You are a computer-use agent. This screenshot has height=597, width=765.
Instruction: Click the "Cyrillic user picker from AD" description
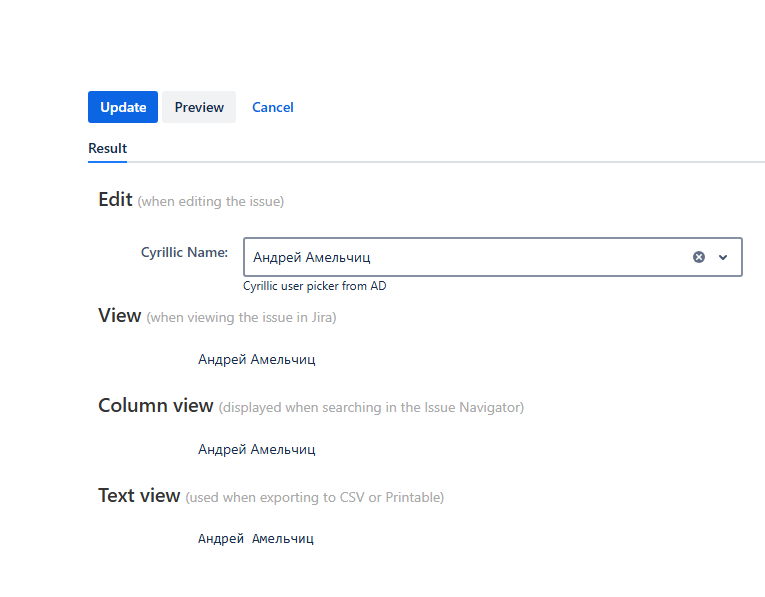pyautogui.click(x=314, y=286)
